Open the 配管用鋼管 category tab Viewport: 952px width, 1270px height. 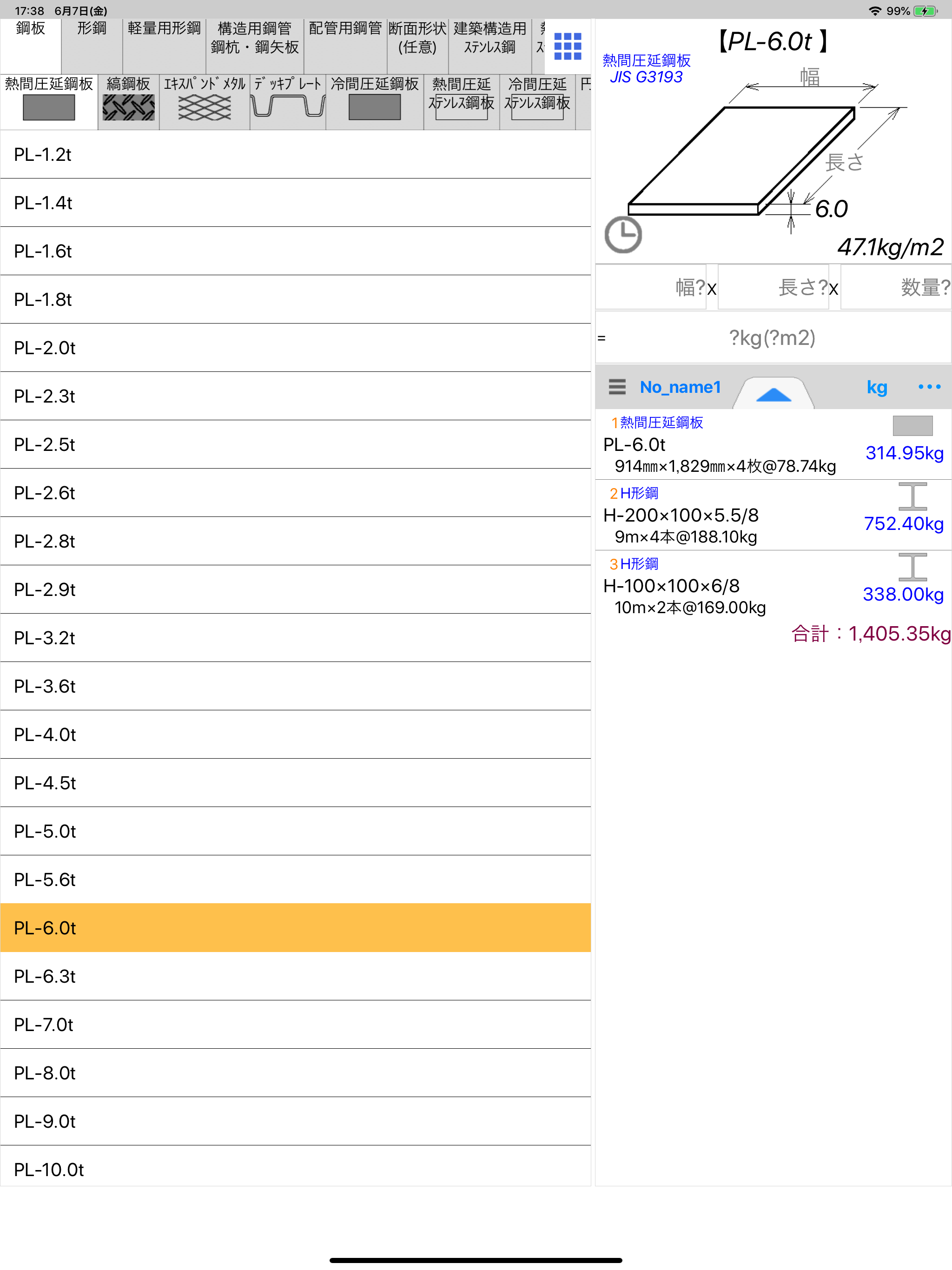click(345, 46)
